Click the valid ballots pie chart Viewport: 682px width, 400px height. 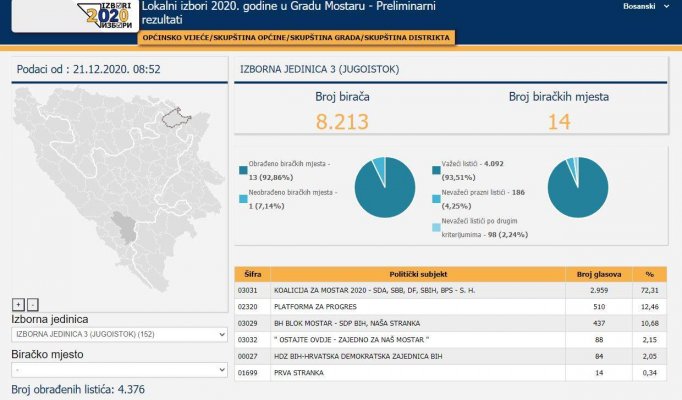click(577, 187)
